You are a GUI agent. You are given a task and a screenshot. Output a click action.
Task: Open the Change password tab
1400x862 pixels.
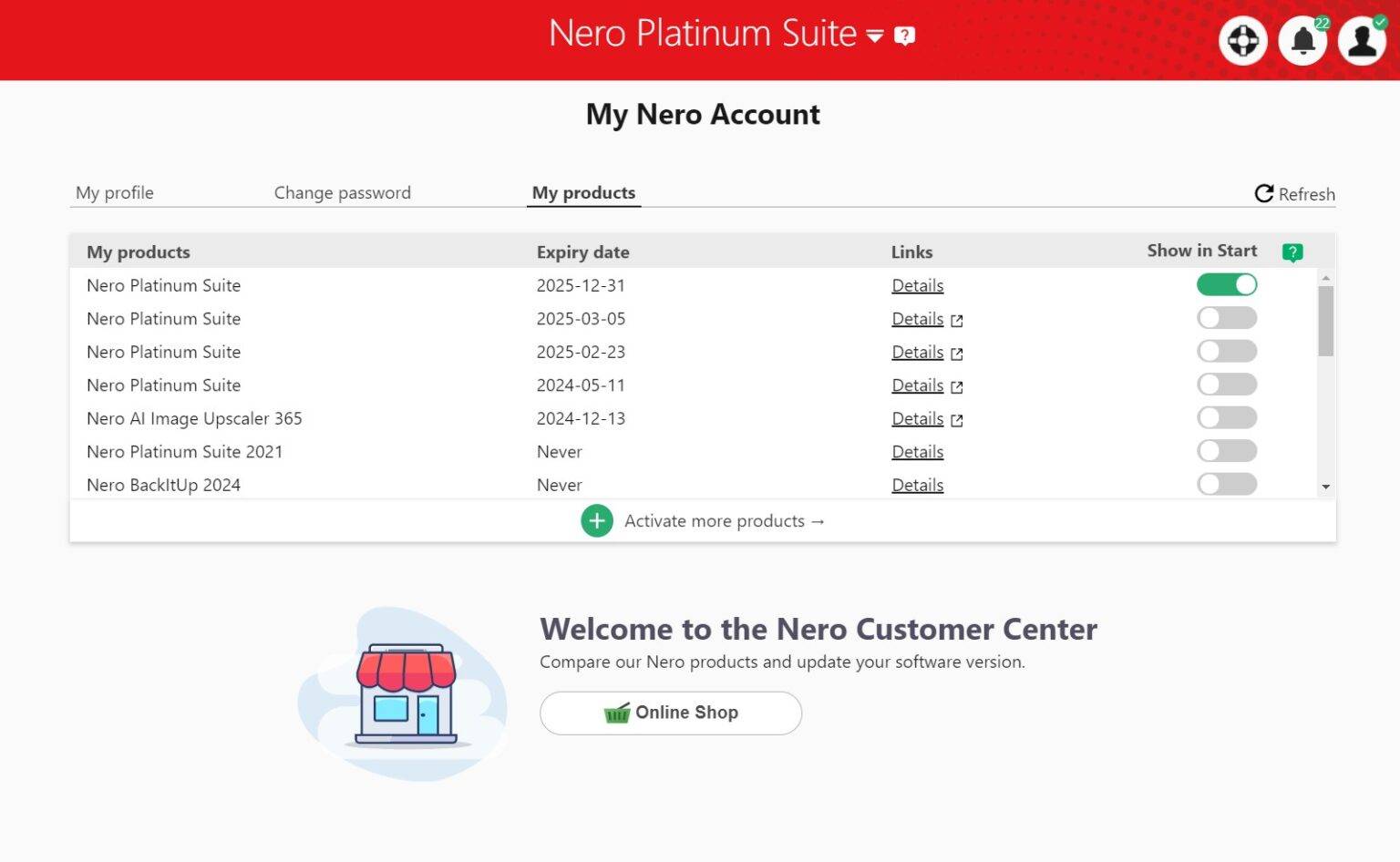click(342, 192)
